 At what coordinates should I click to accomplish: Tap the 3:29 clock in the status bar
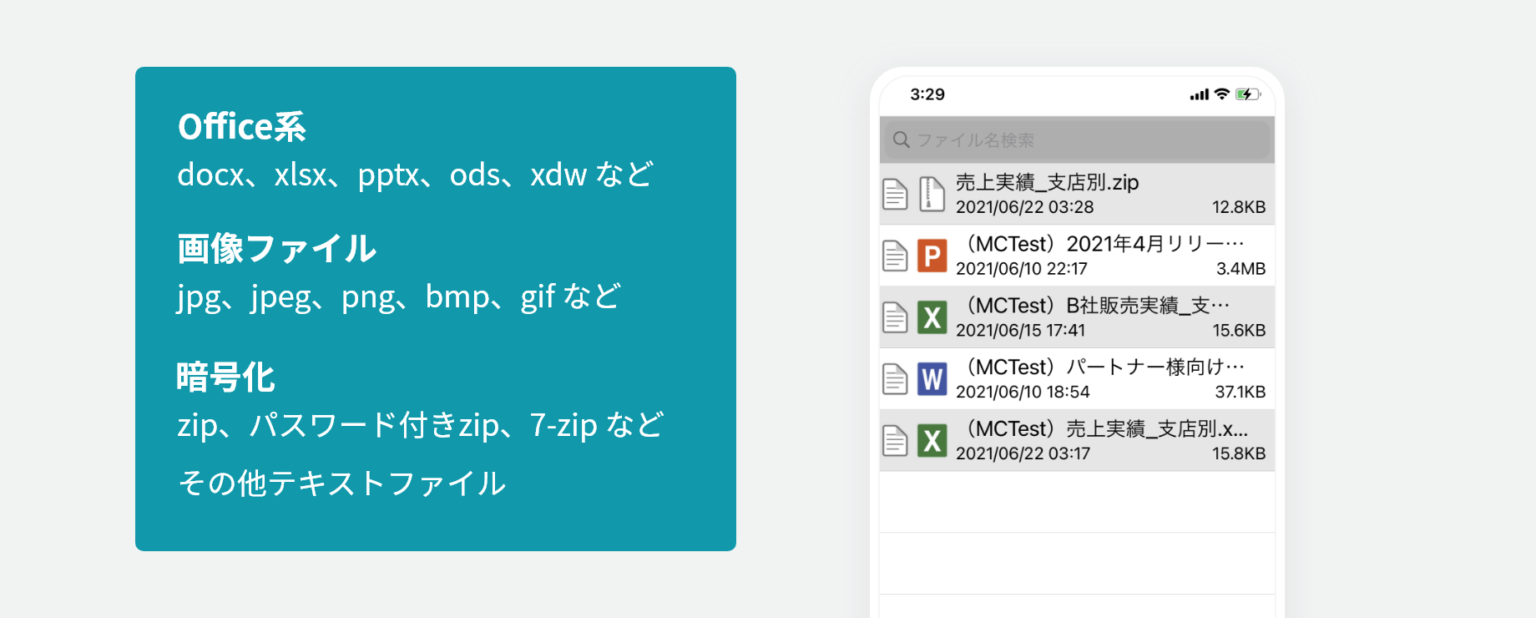point(927,94)
